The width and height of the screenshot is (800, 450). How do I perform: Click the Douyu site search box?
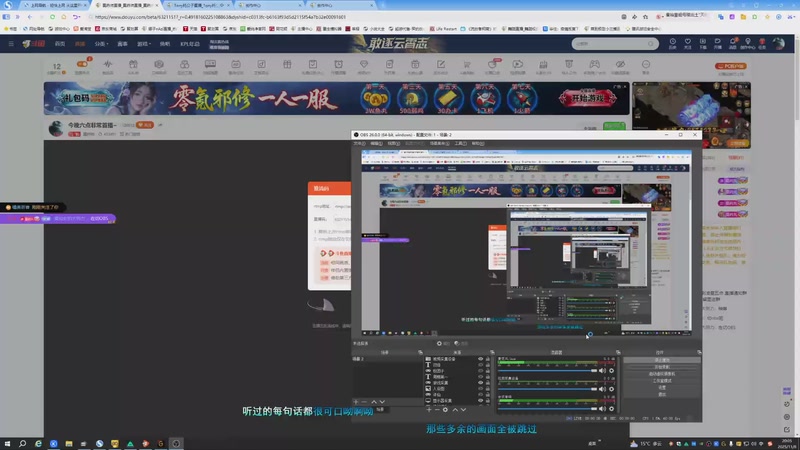[x=615, y=44]
